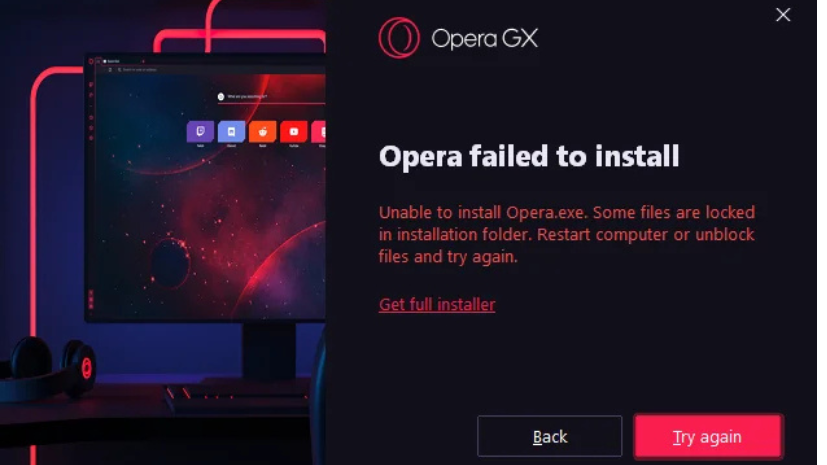Click the Opera GX circular logo icon
This screenshot has height=465, width=827.
pyautogui.click(x=399, y=37)
